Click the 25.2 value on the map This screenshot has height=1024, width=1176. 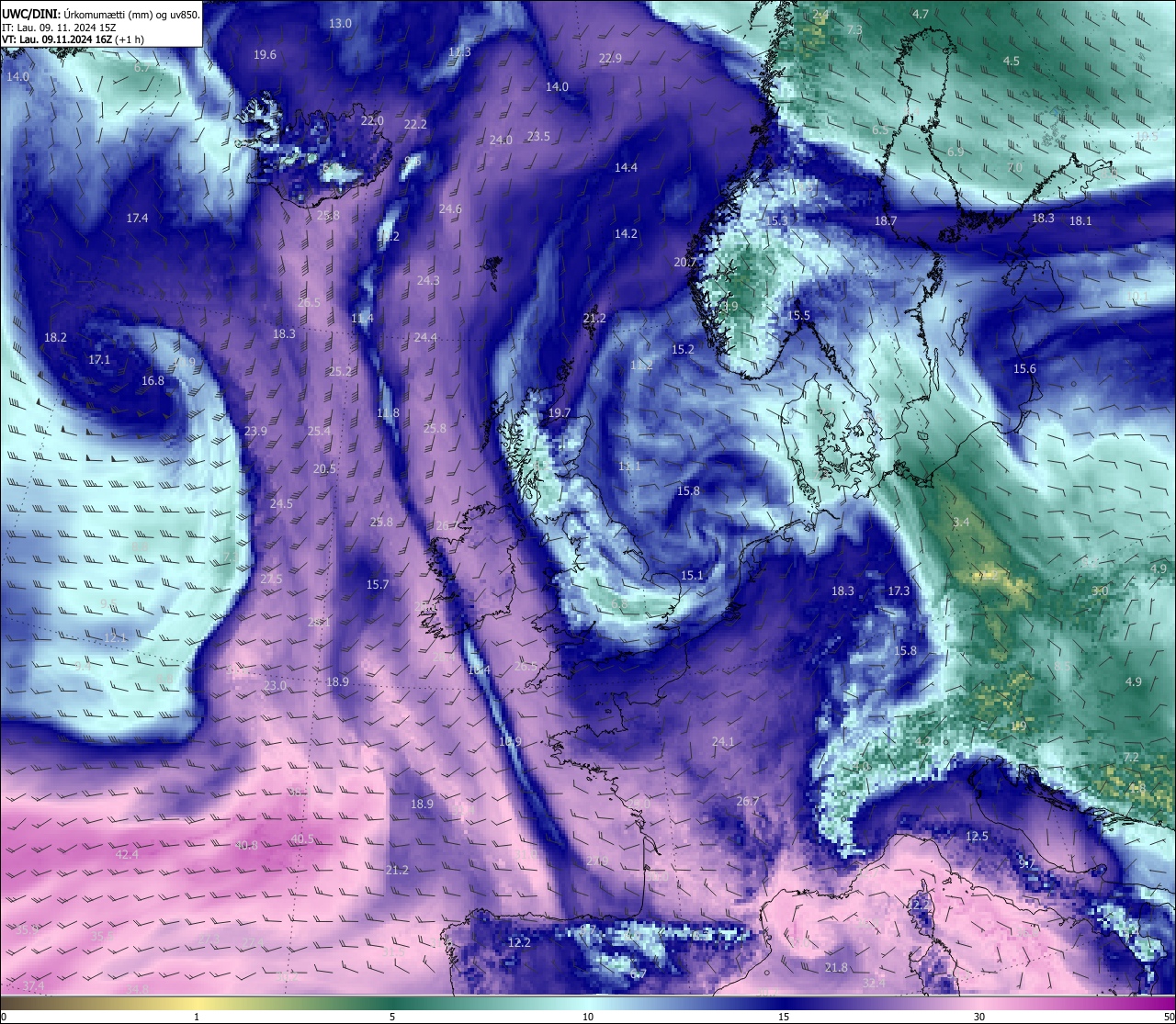coord(341,371)
